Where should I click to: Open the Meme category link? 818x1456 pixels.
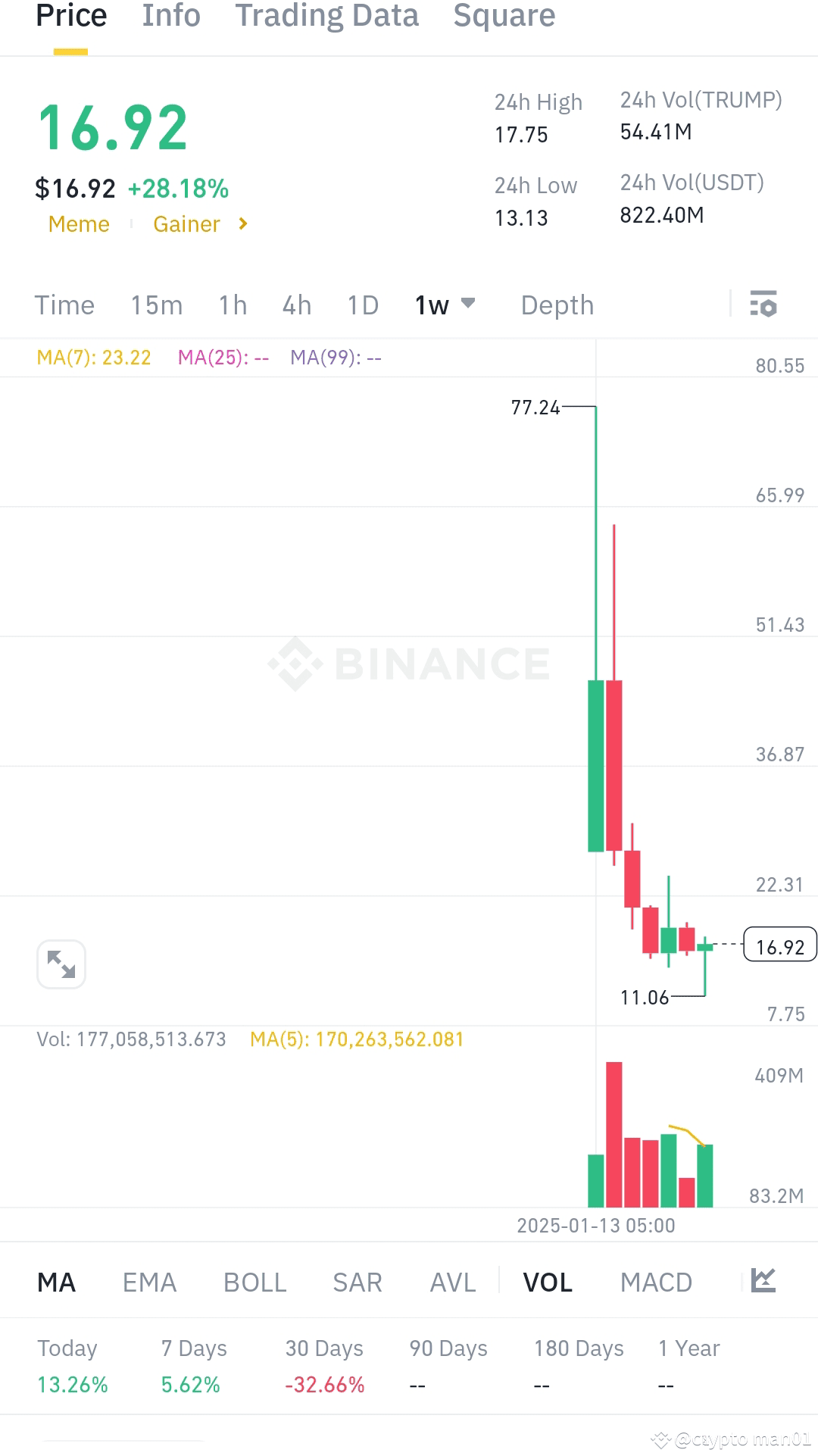[78, 224]
